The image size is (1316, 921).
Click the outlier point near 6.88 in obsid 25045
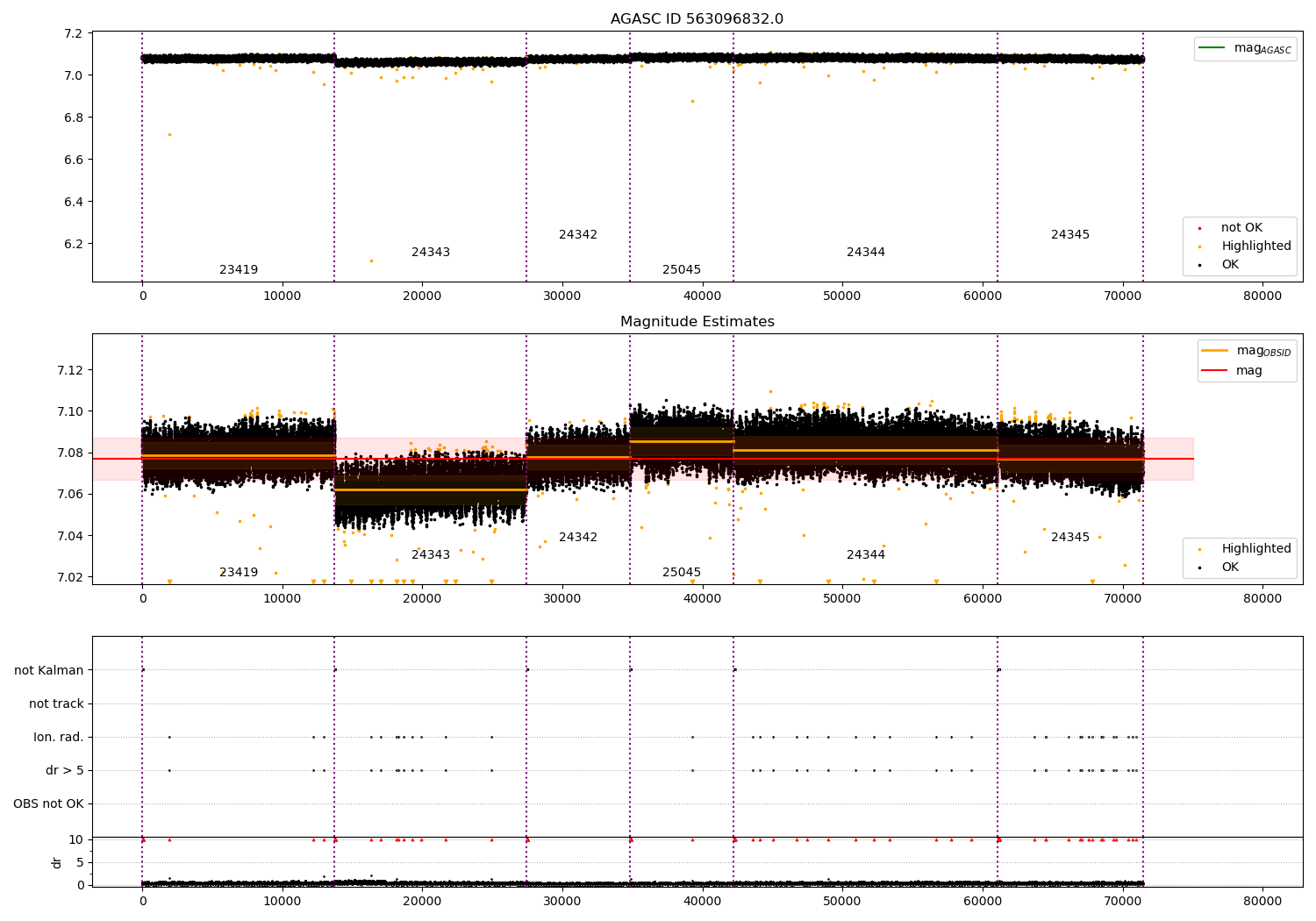coord(692,101)
